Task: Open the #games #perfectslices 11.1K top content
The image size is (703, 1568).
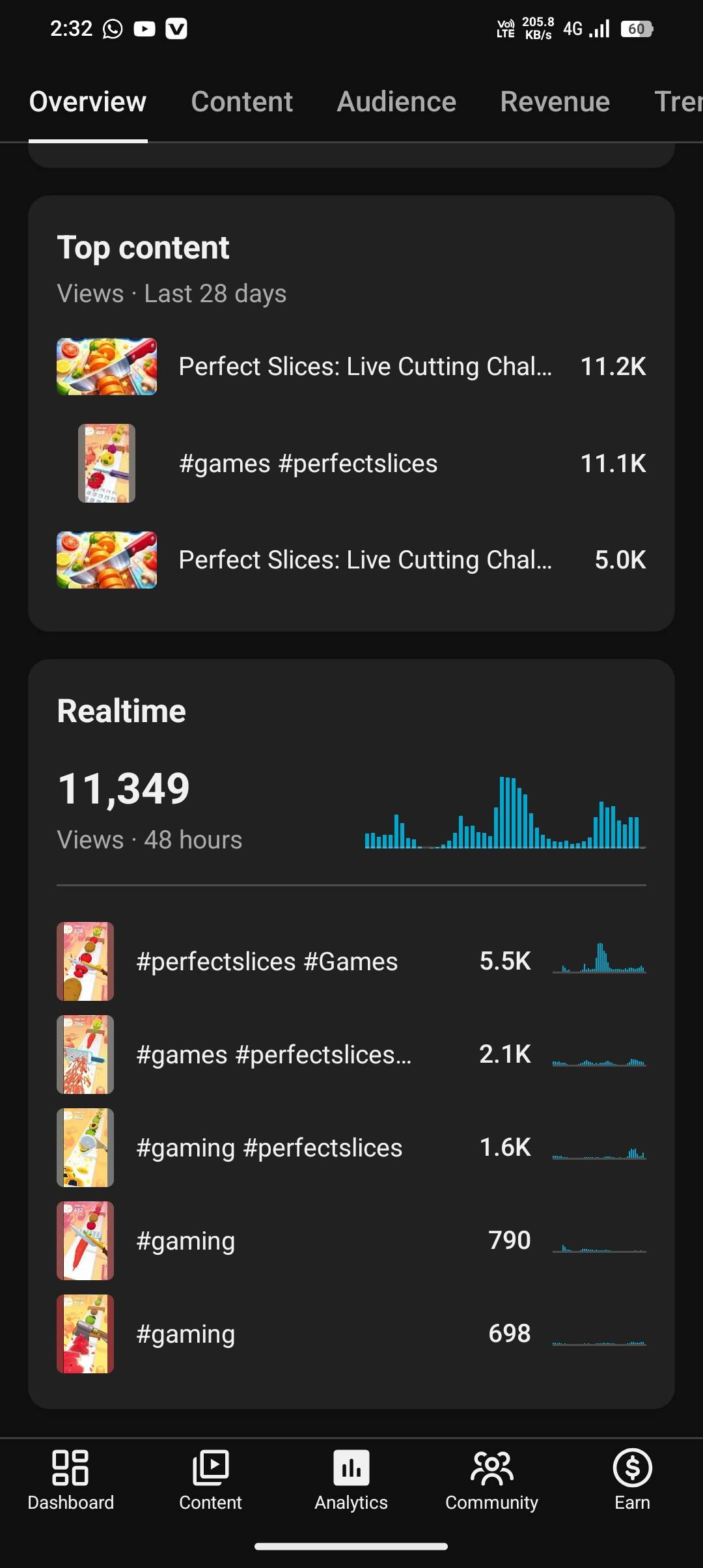Action: [x=308, y=464]
